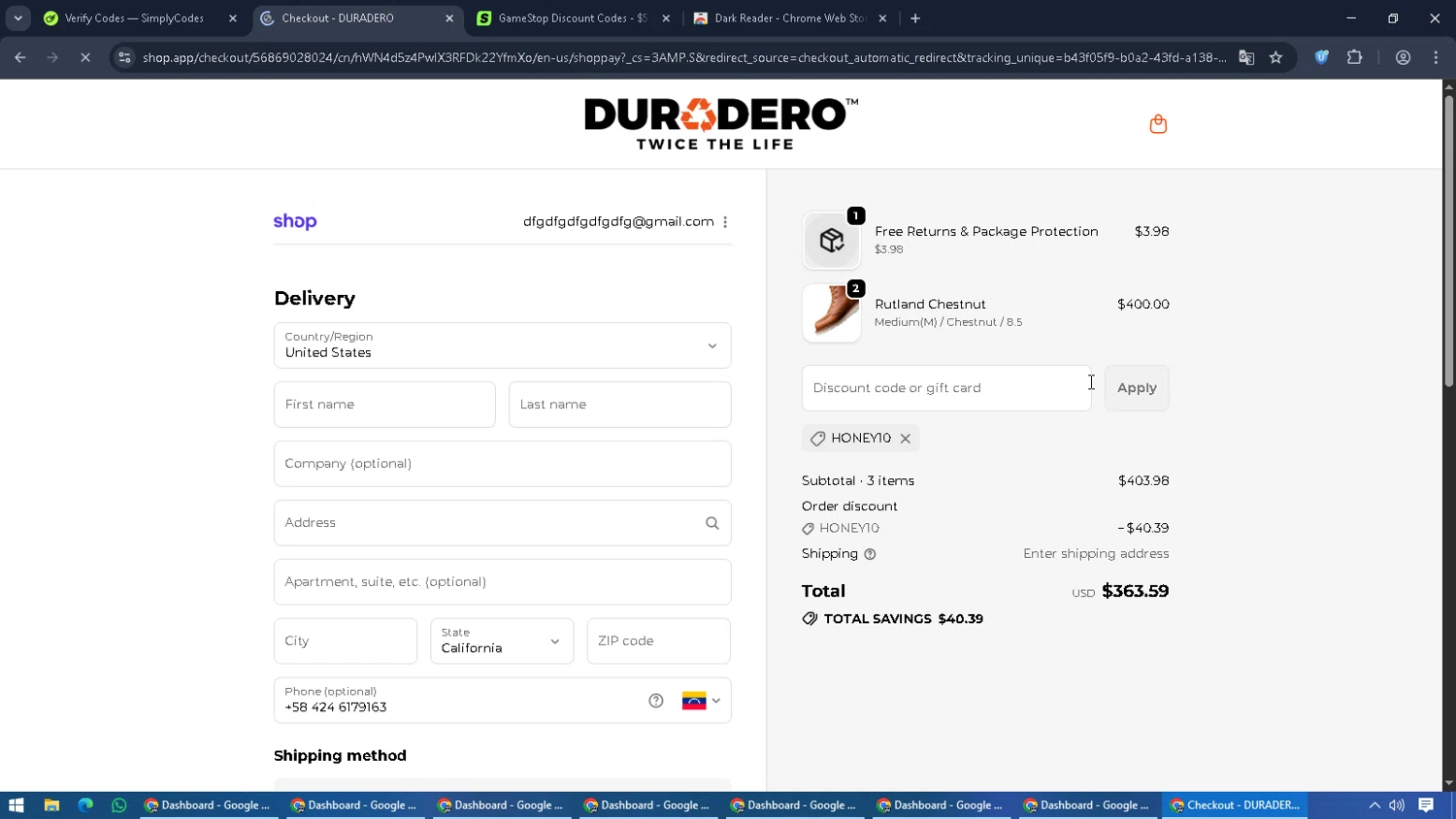The image size is (1456, 819).
Task: Switch to Dark Reader Chrome Web Store tab
Action: point(789,18)
